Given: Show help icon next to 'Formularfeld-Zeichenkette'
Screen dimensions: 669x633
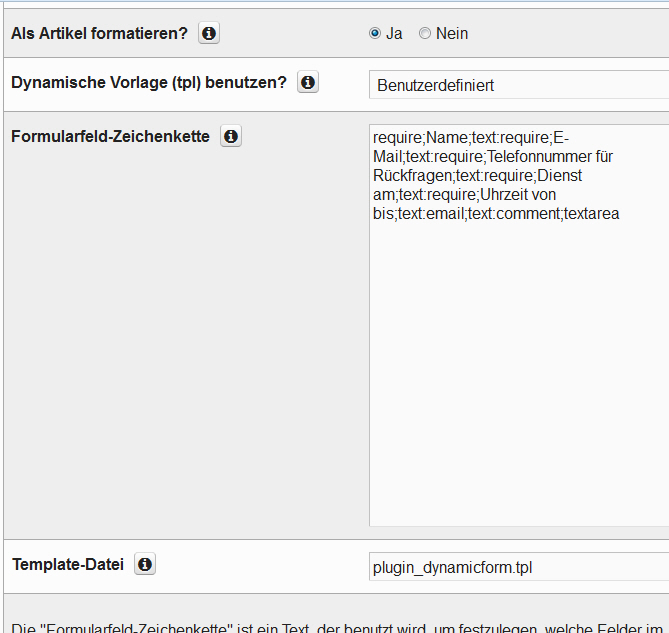Looking at the screenshot, I should [231, 137].
